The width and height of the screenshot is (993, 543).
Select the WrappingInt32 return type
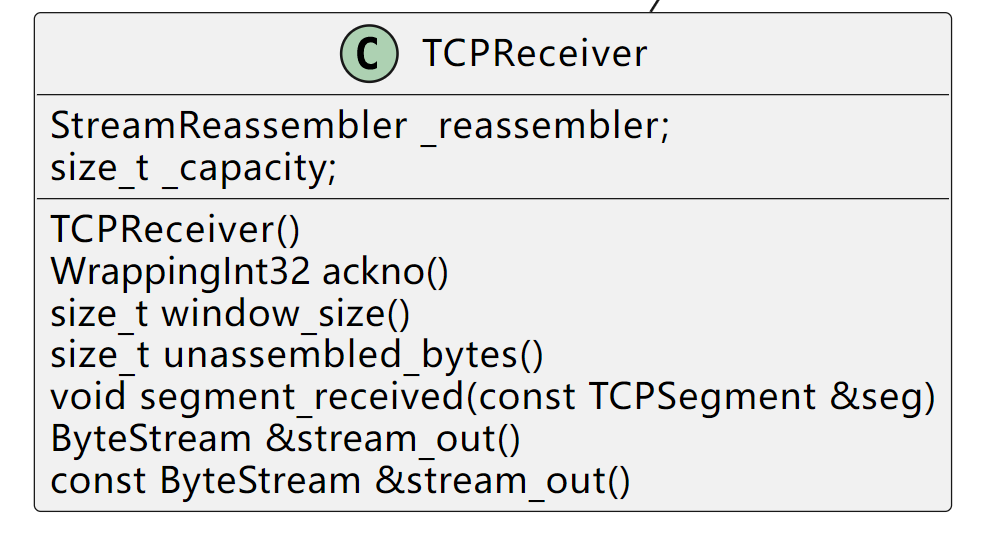180,271
